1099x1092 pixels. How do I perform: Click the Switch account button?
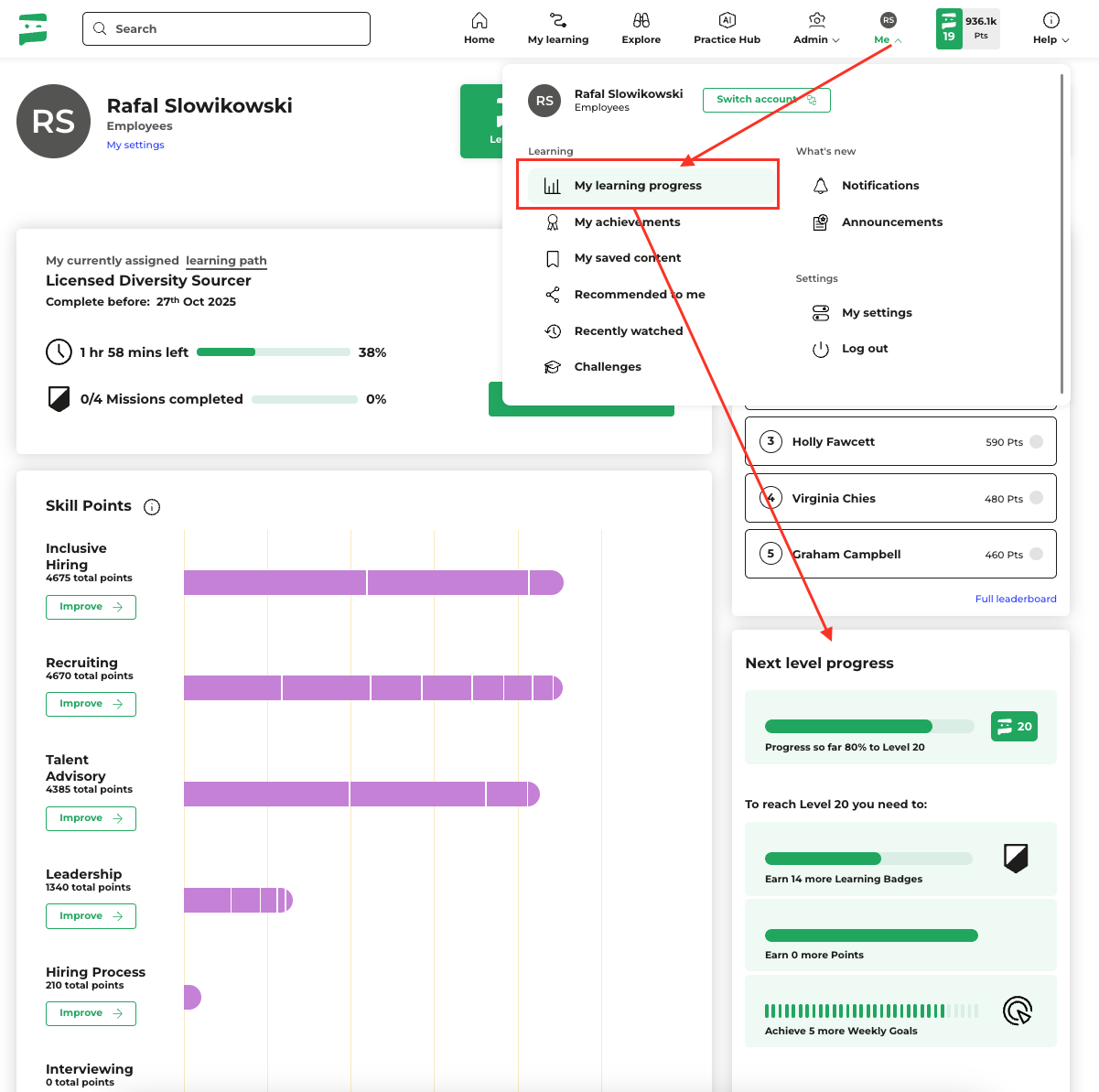point(767,100)
